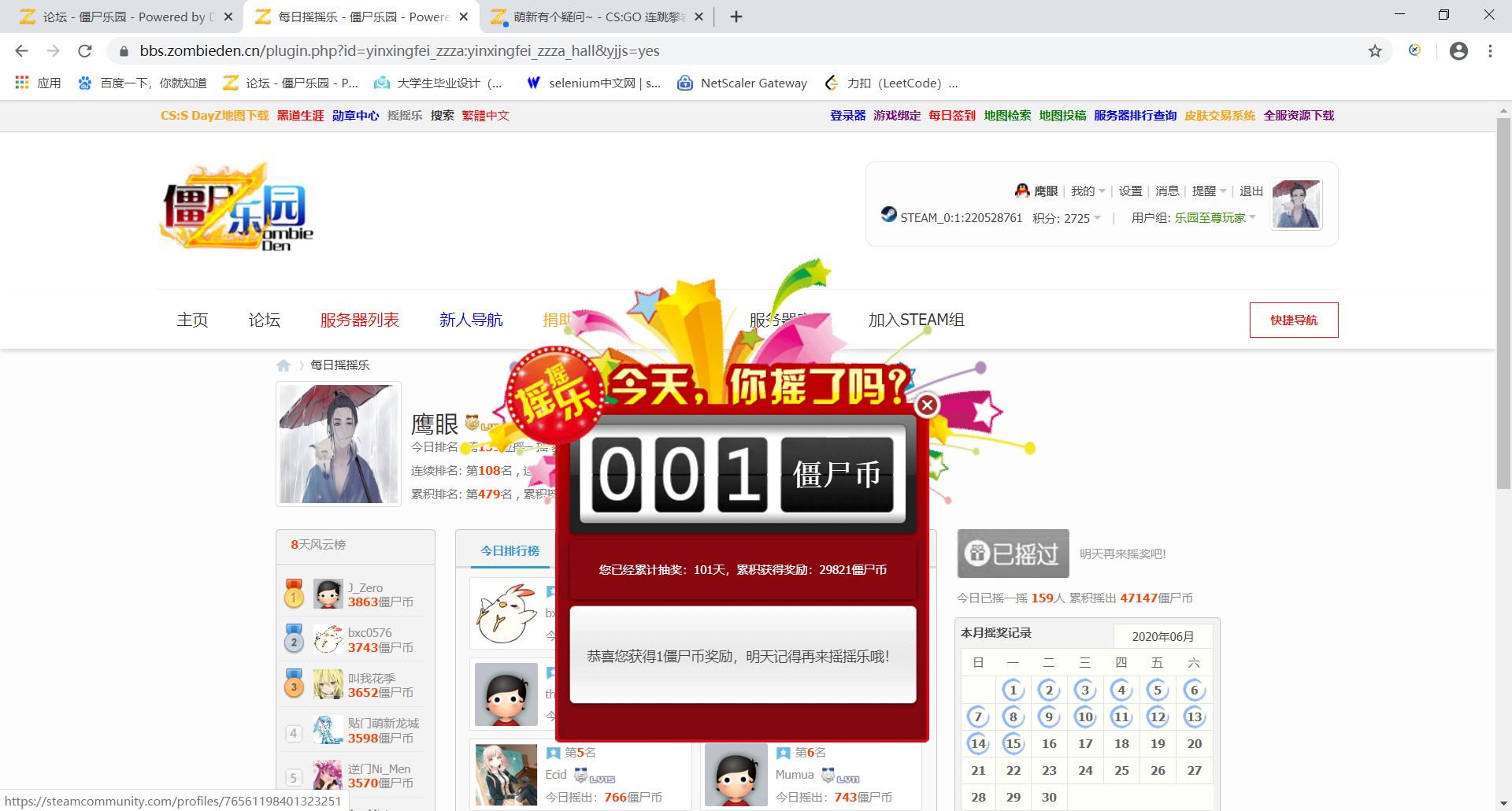
Task: Click the browser extension icon near the address bar
Action: pos(1415,50)
